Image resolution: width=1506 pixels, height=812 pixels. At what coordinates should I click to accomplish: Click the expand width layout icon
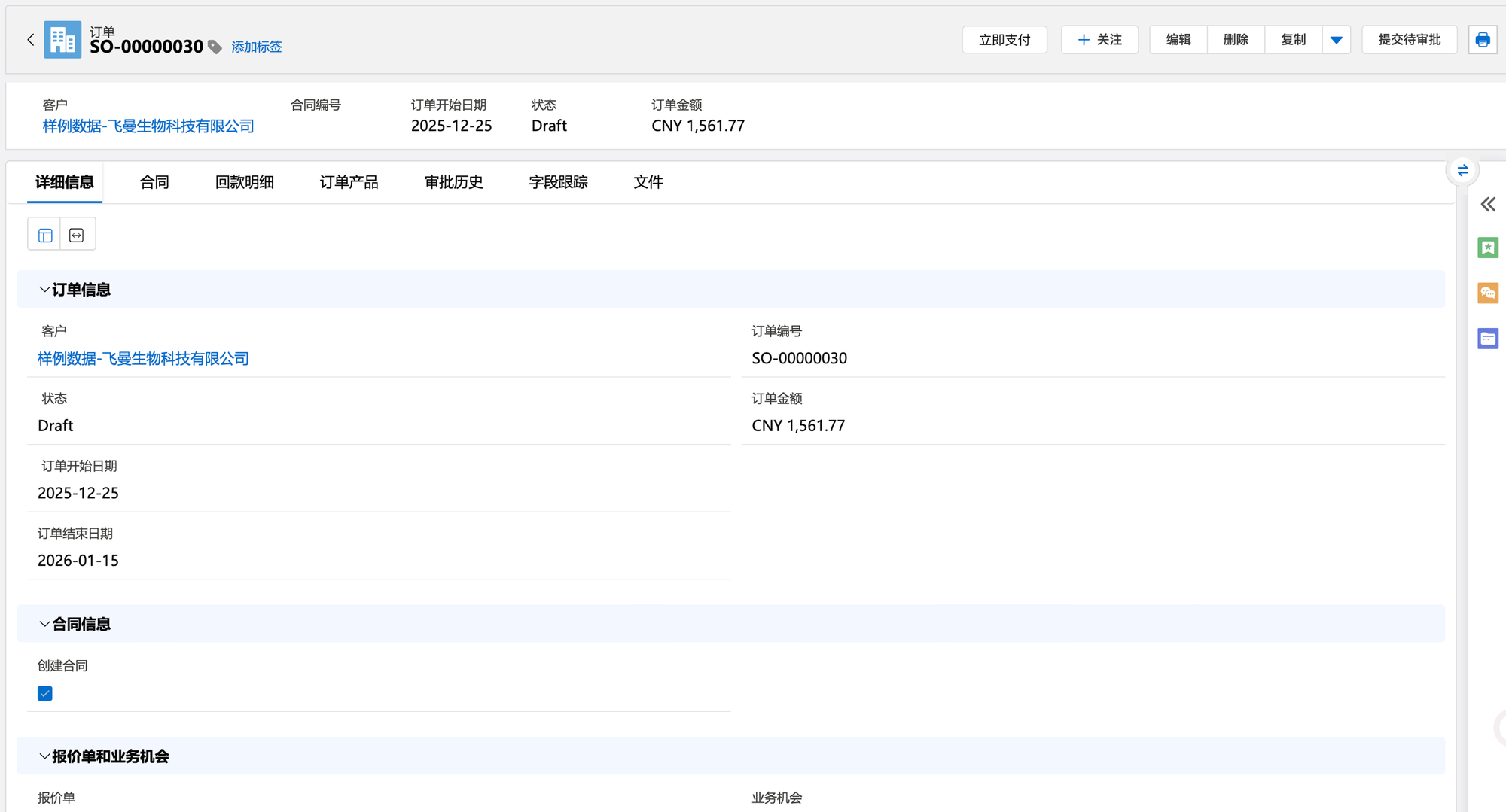pos(77,236)
